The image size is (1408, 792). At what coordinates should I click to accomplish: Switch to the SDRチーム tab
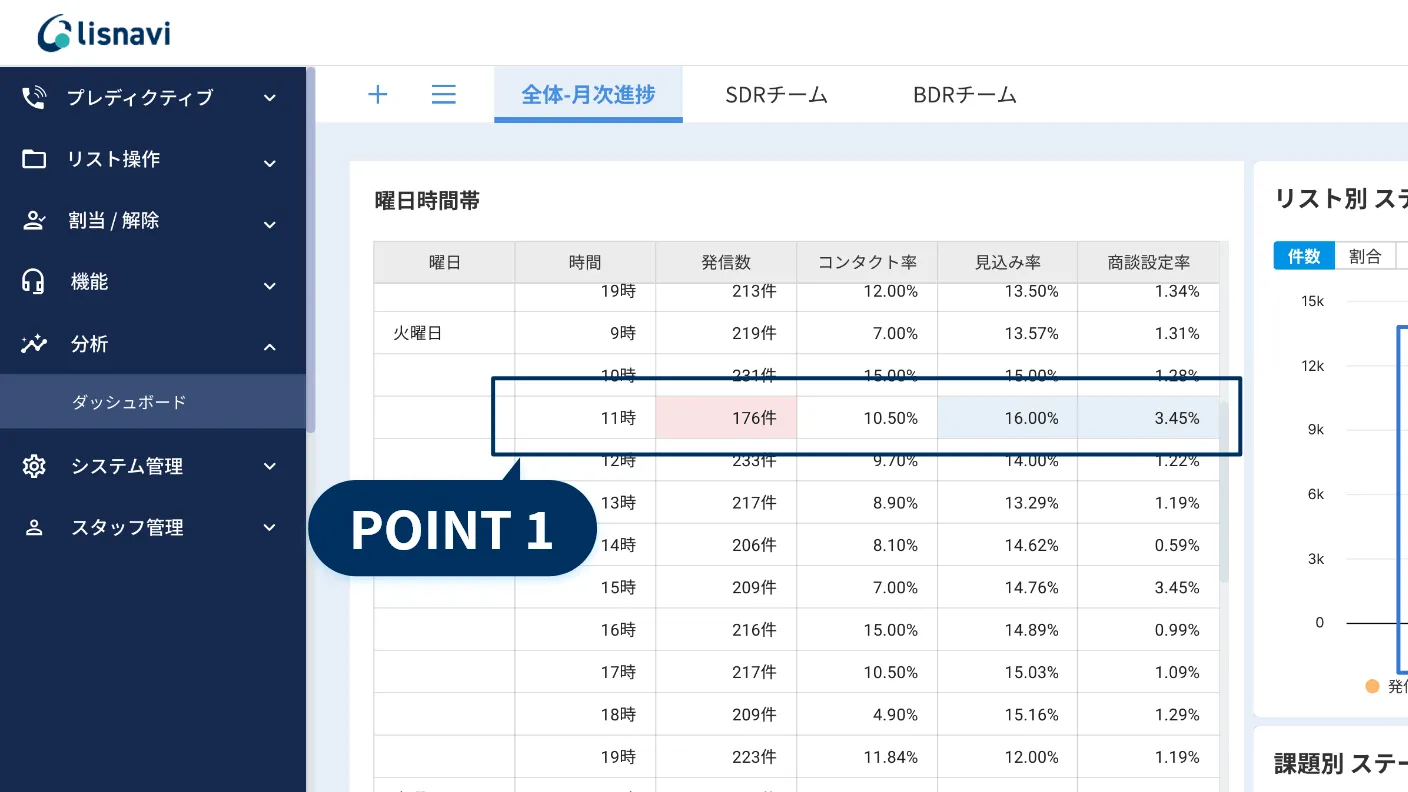coord(777,95)
